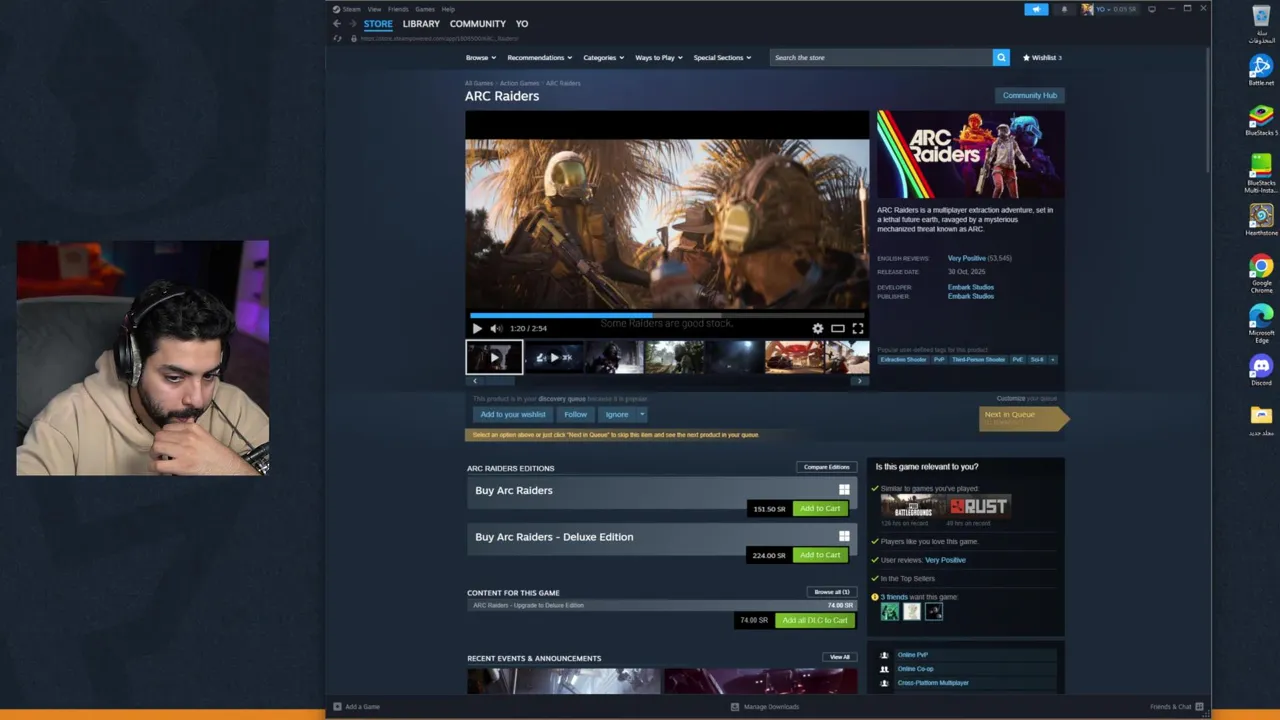Open Hearthstone desktop shortcut

click(x=1261, y=220)
